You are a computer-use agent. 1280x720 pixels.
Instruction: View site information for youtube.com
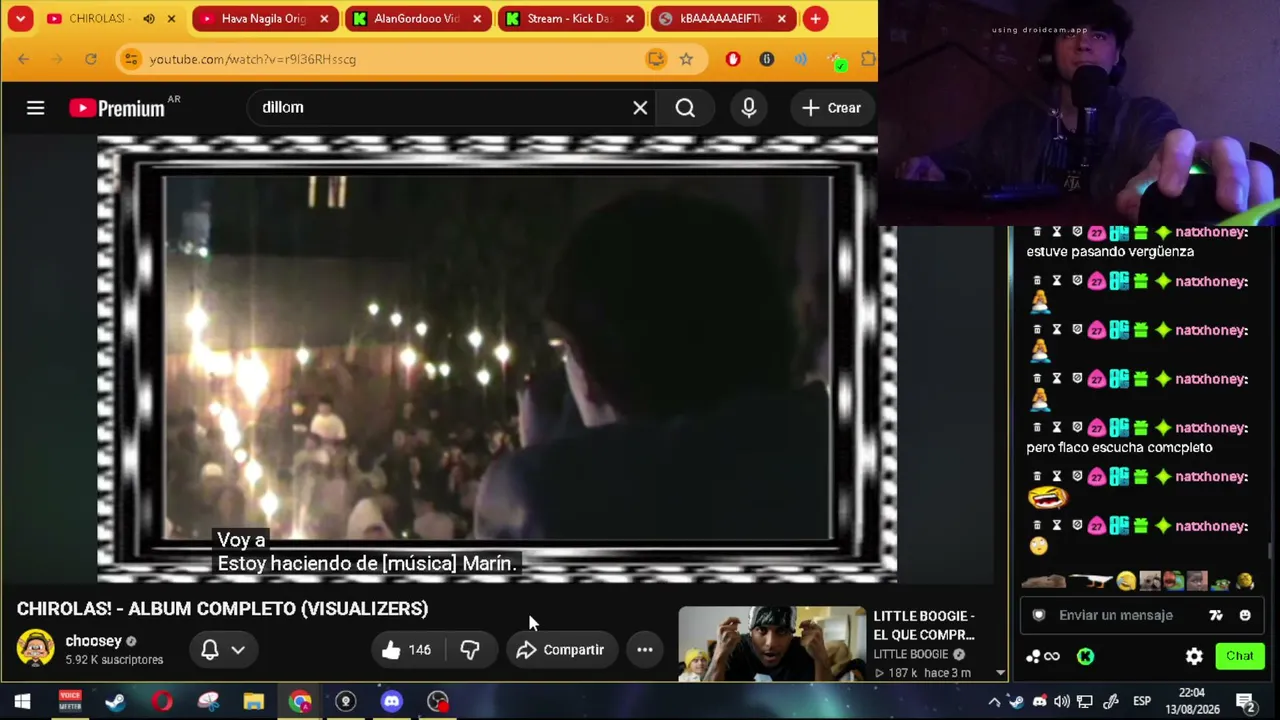[131, 59]
